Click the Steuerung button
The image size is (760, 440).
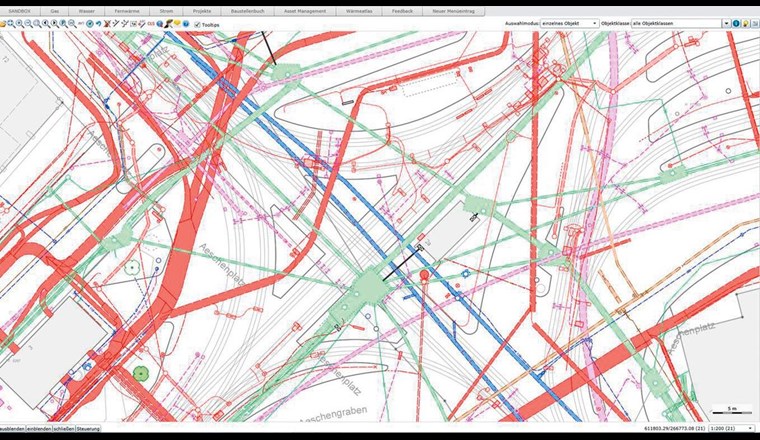[88, 428]
